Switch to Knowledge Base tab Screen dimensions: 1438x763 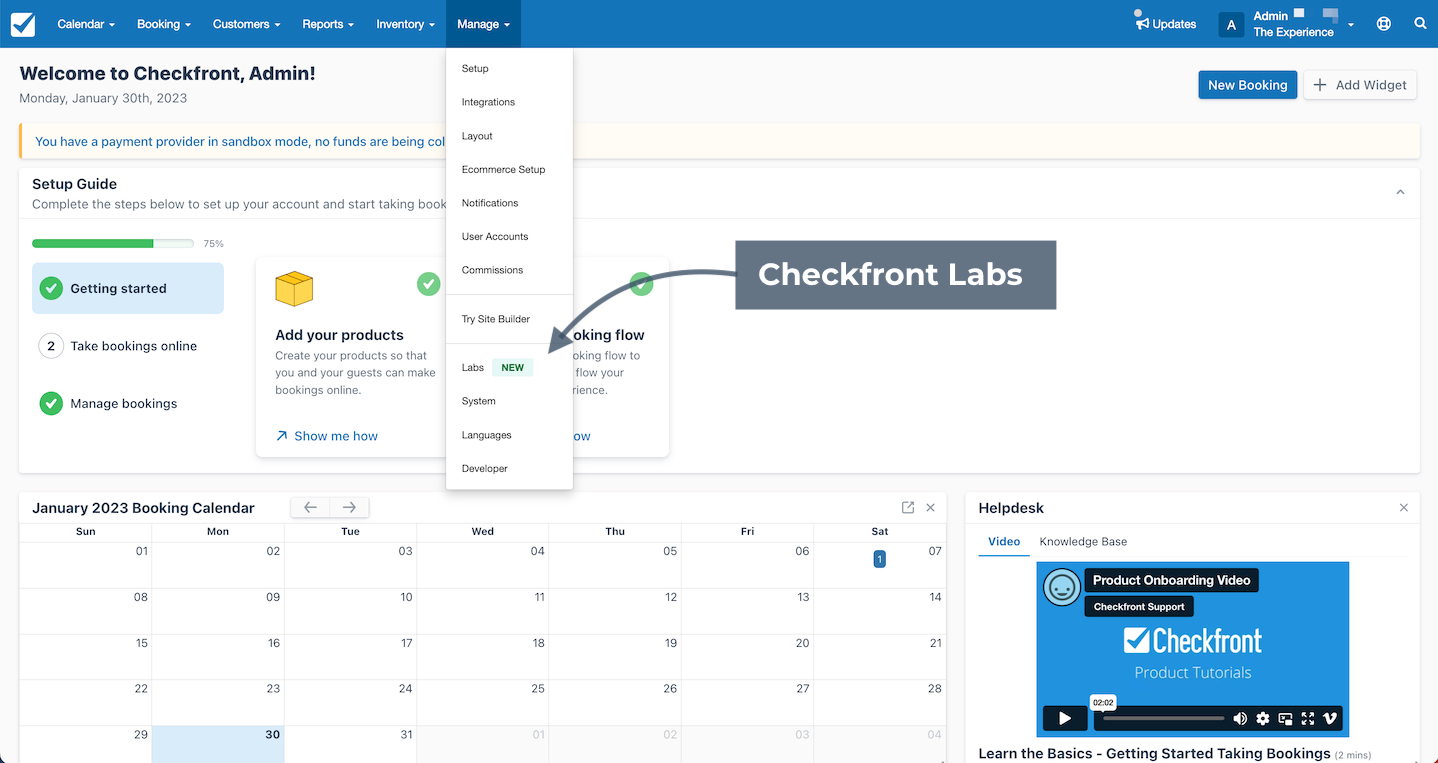[x=1083, y=541]
